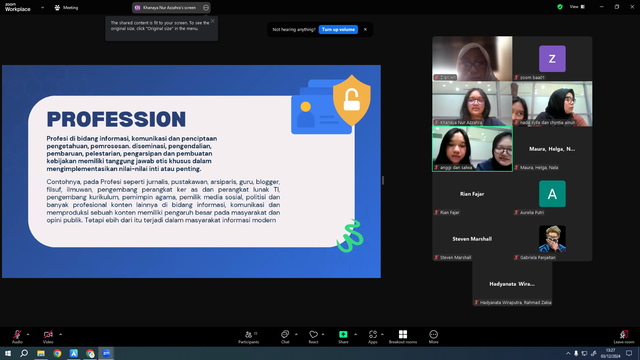Open the second Chrome icon on taskbar

90,353
